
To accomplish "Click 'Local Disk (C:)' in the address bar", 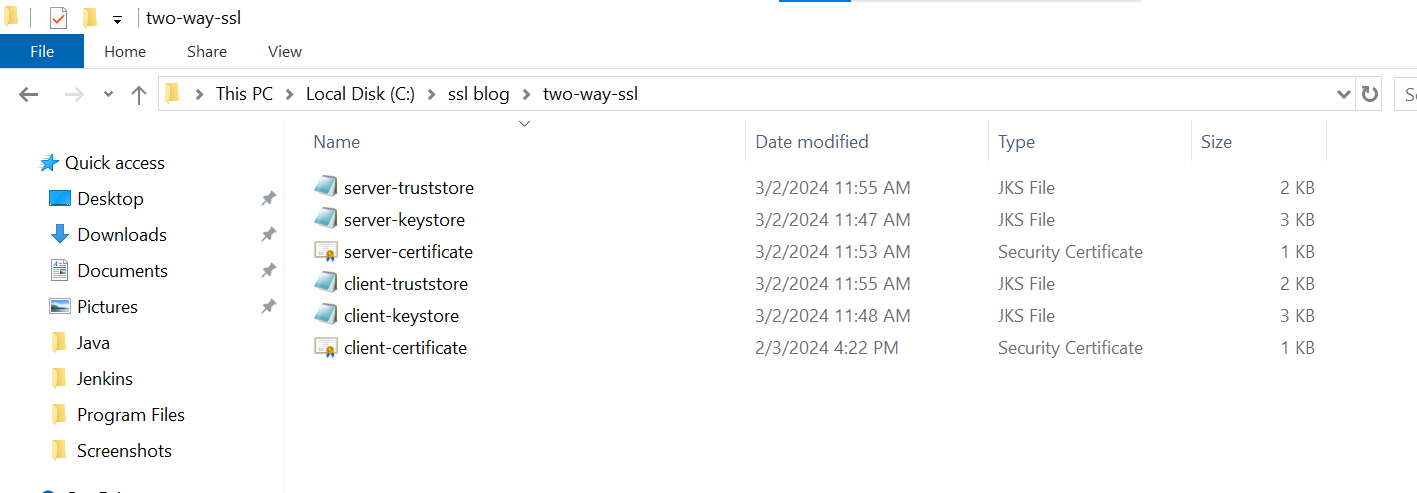I will [x=360, y=94].
